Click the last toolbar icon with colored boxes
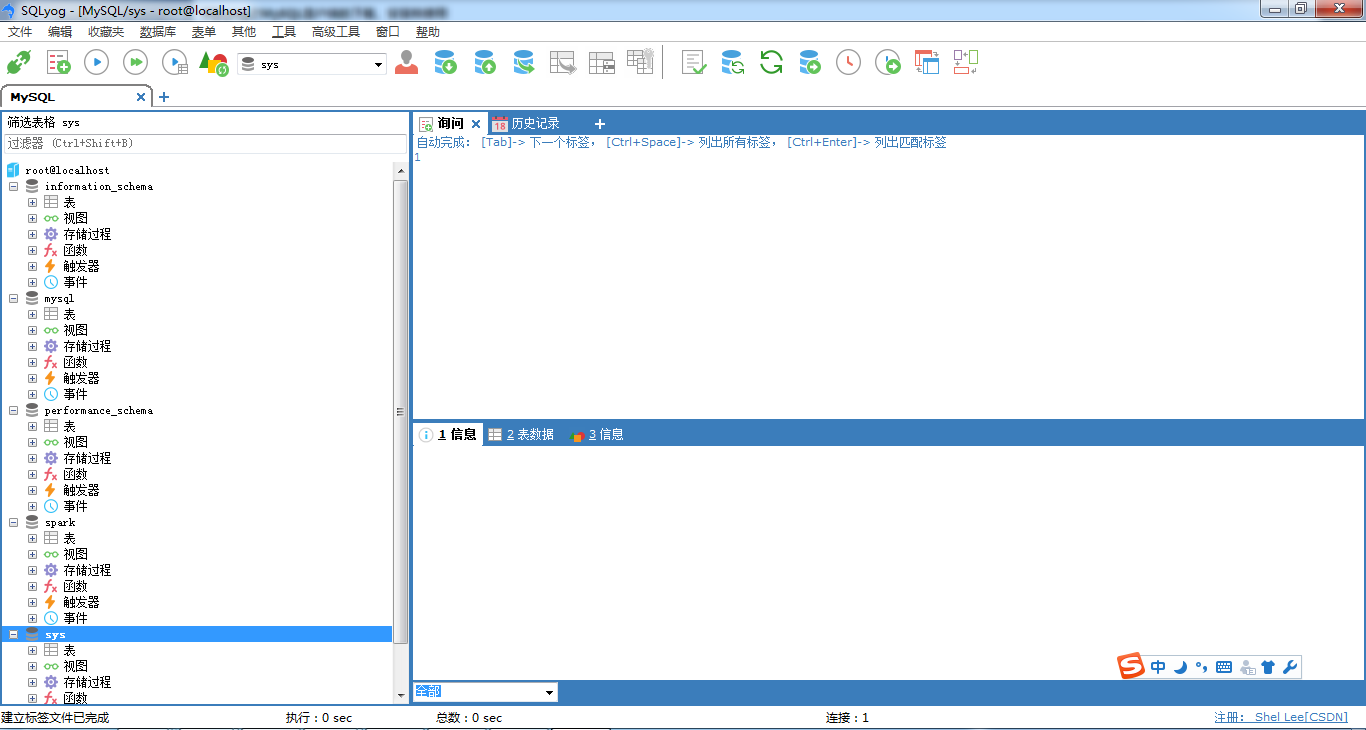 point(965,63)
